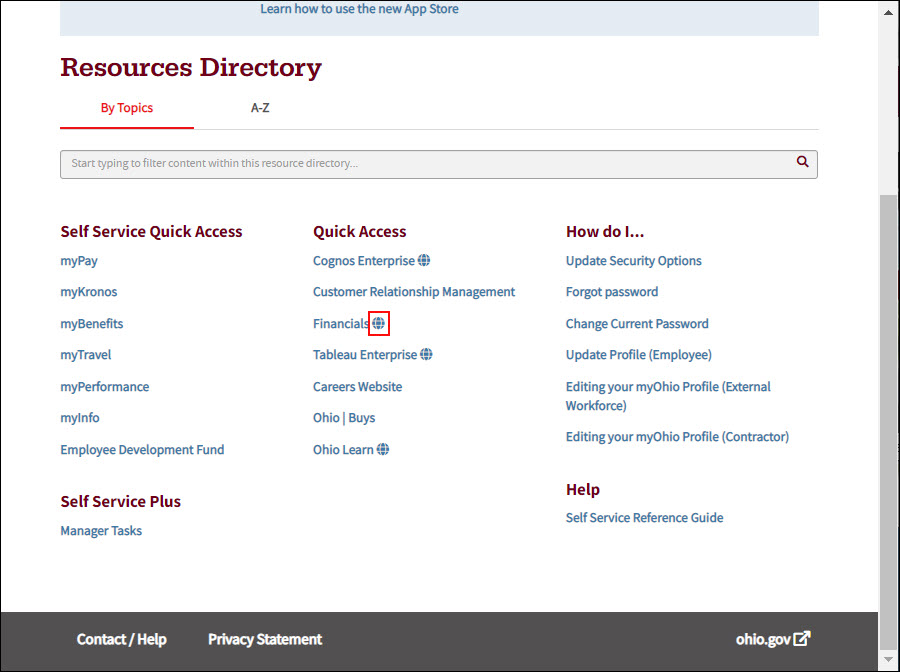The height and width of the screenshot is (672, 900).
Task: Open the Manager Tasks link
Action: [101, 530]
